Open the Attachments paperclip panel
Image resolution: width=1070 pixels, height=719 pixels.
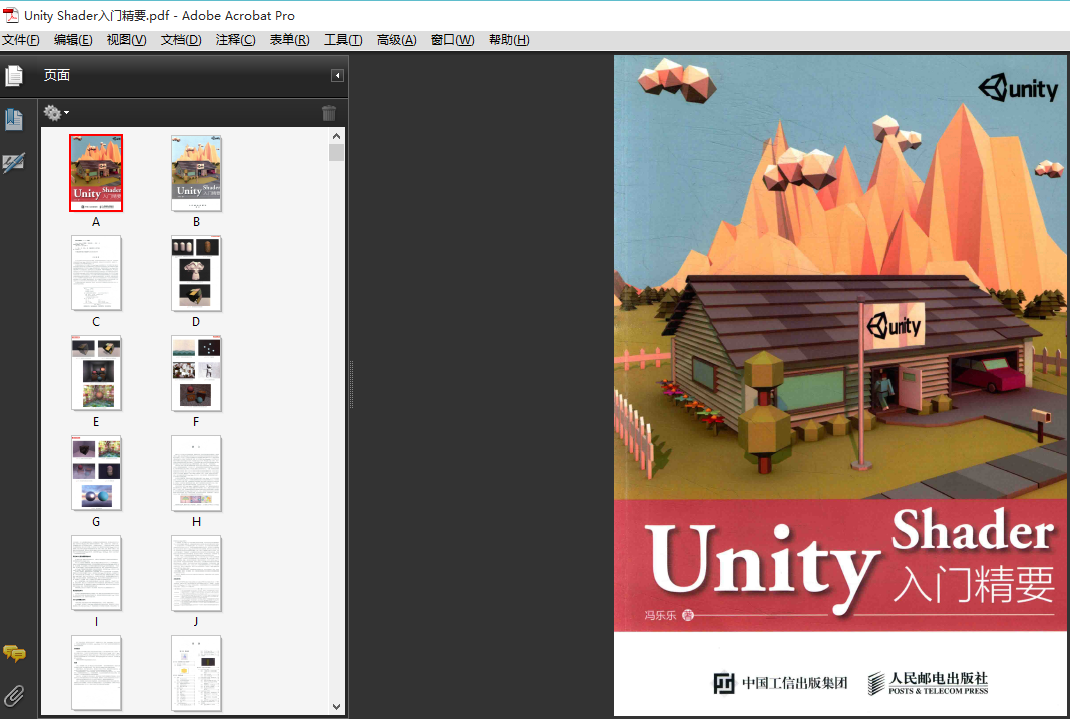coord(14,696)
